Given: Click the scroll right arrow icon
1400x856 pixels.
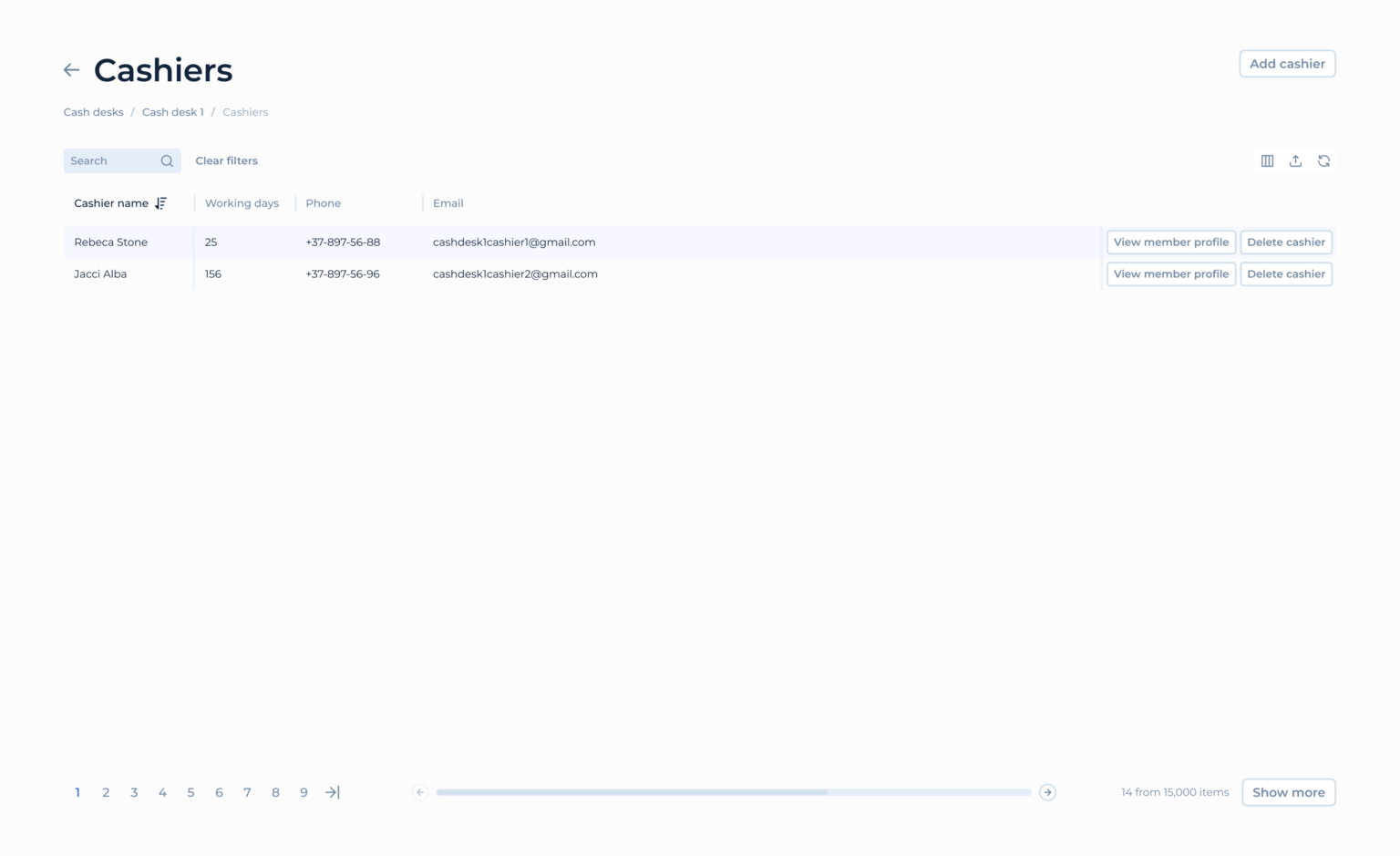Looking at the screenshot, I should click(x=1047, y=792).
